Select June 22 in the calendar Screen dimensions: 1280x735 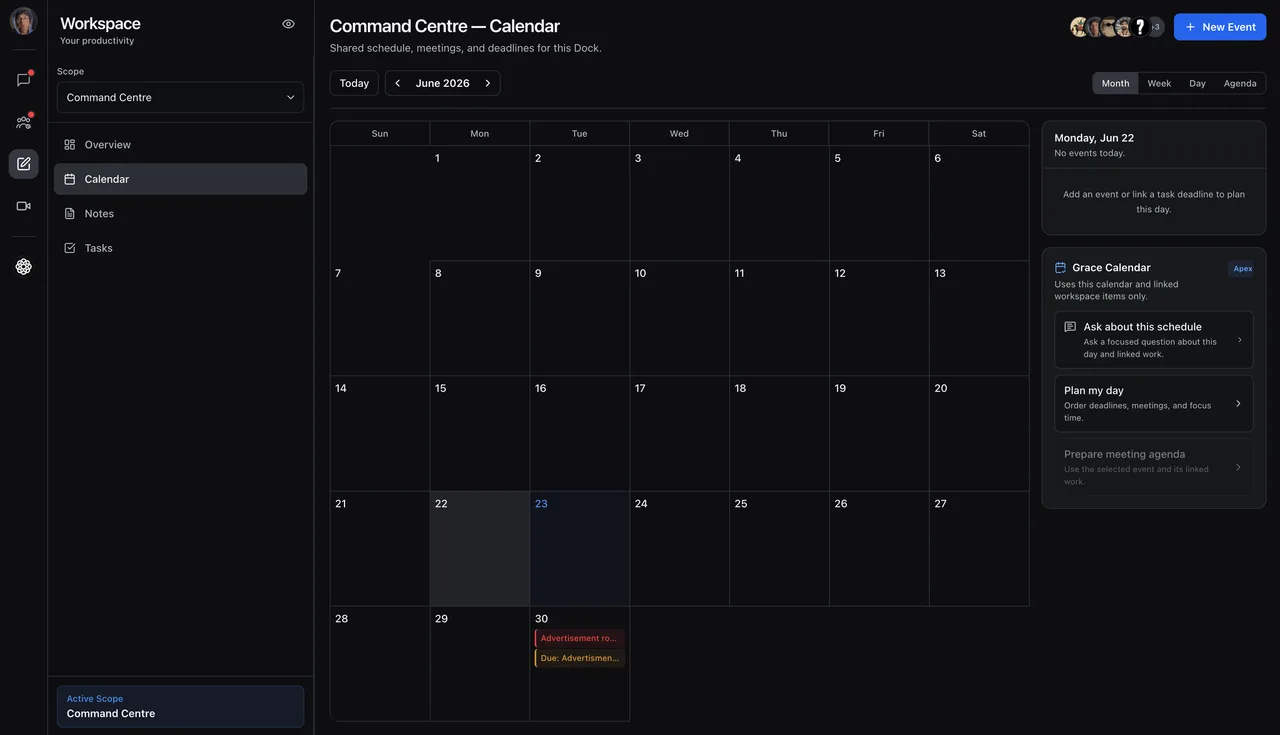coord(480,548)
